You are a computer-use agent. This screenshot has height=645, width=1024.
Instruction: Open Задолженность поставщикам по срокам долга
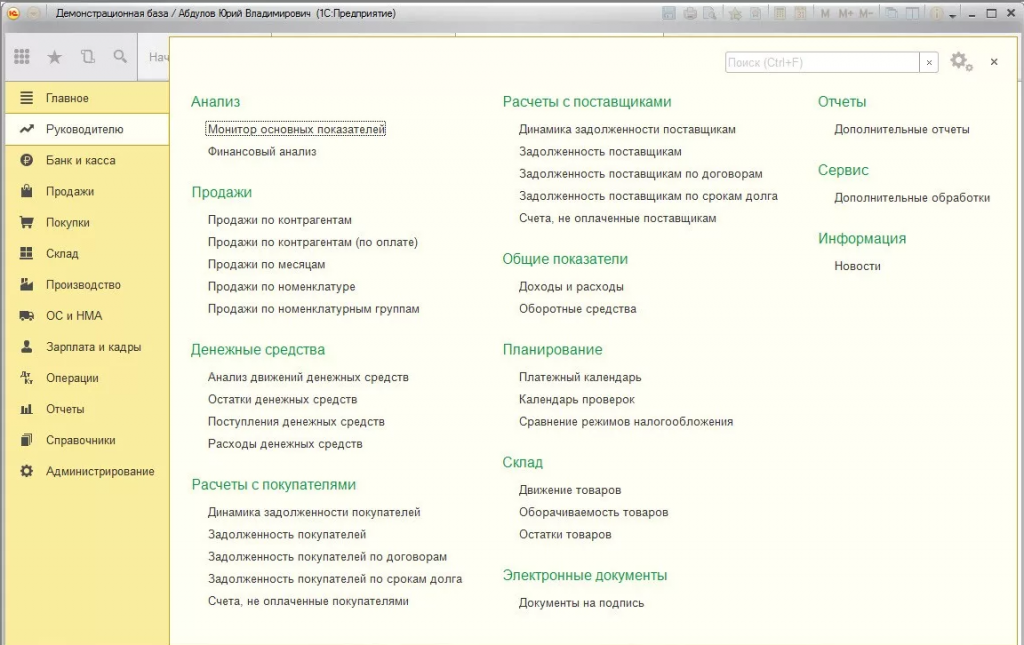(x=648, y=196)
